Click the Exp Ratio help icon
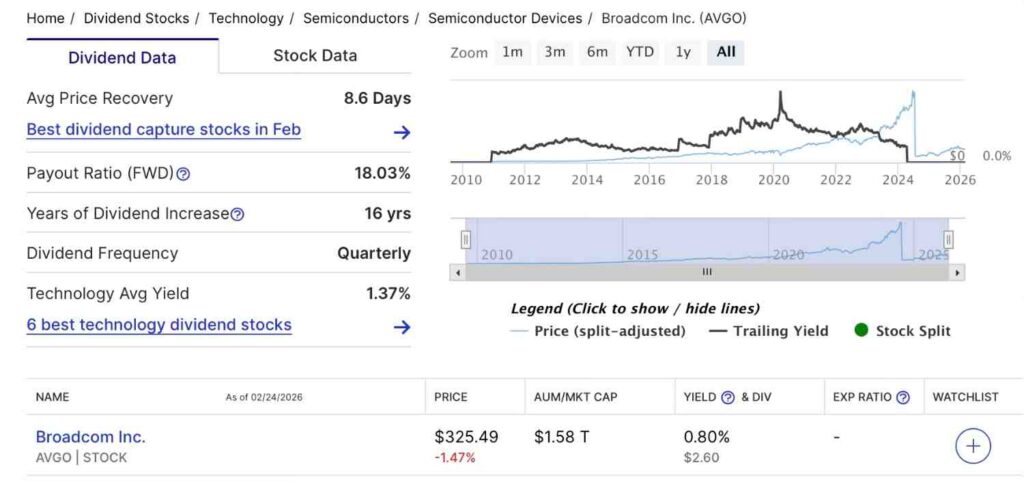 tap(903, 397)
